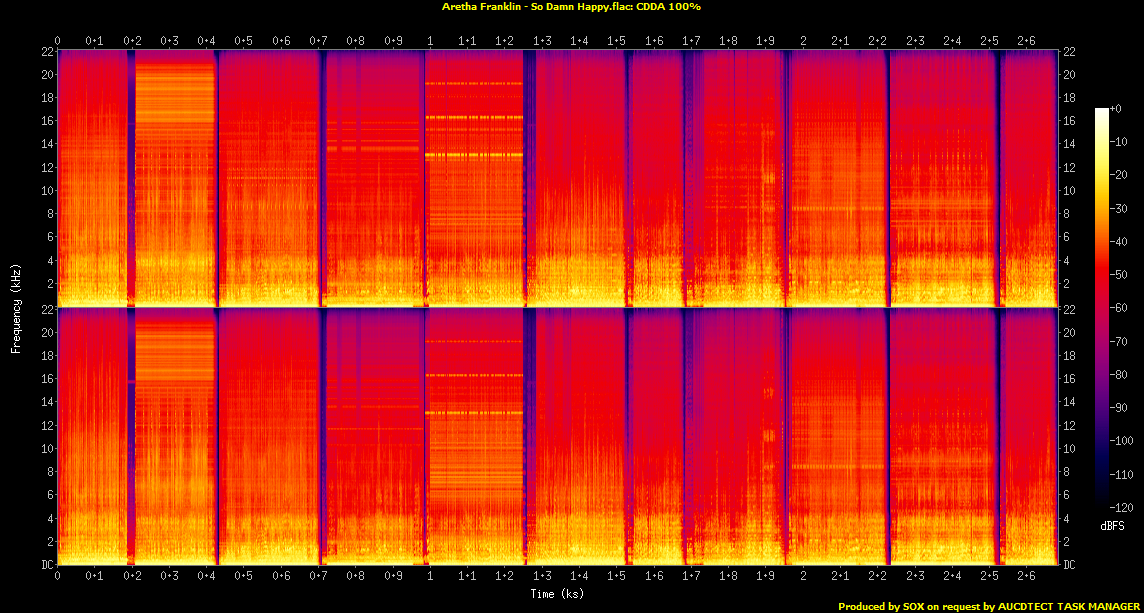Viewport: 1144px width, 613px height.
Task: Click the red middle of the dBFS color bar
Action: click(x=1101, y=290)
